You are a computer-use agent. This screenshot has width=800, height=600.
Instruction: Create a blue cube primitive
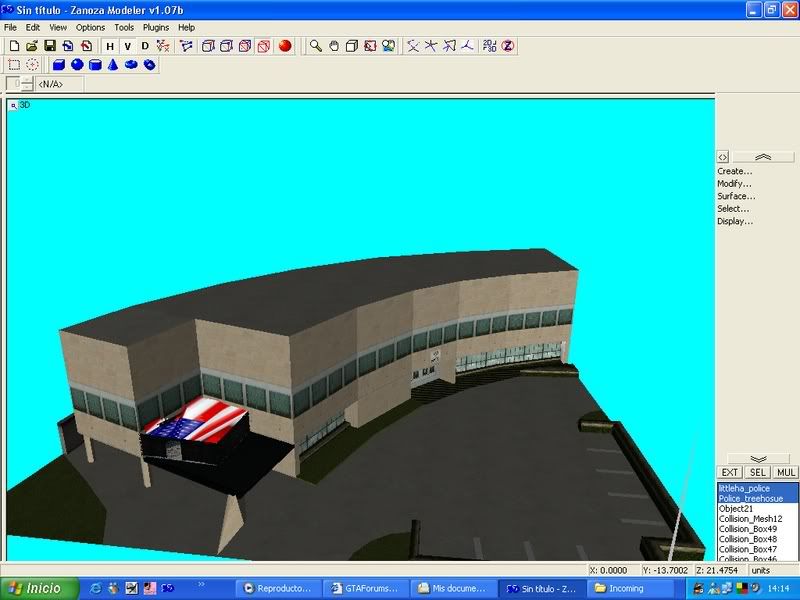click(x=58, y=65)
